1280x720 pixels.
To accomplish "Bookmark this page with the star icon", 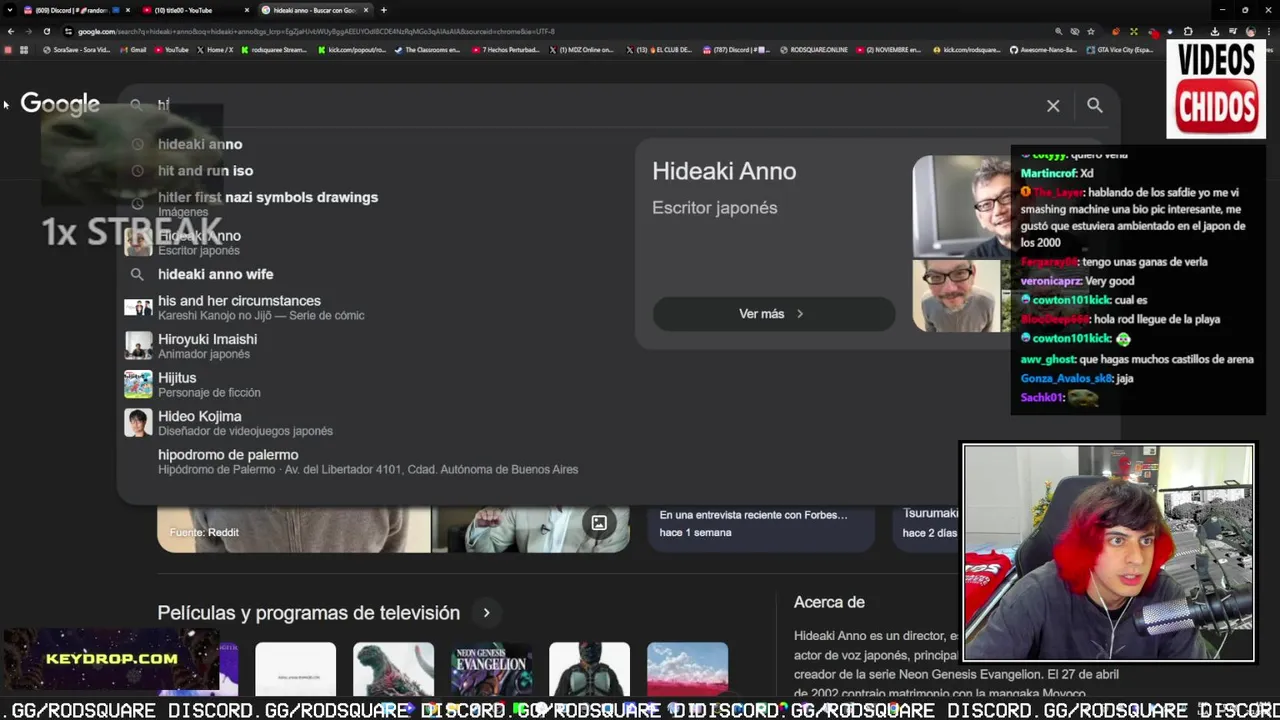I will click(1091, 31).
